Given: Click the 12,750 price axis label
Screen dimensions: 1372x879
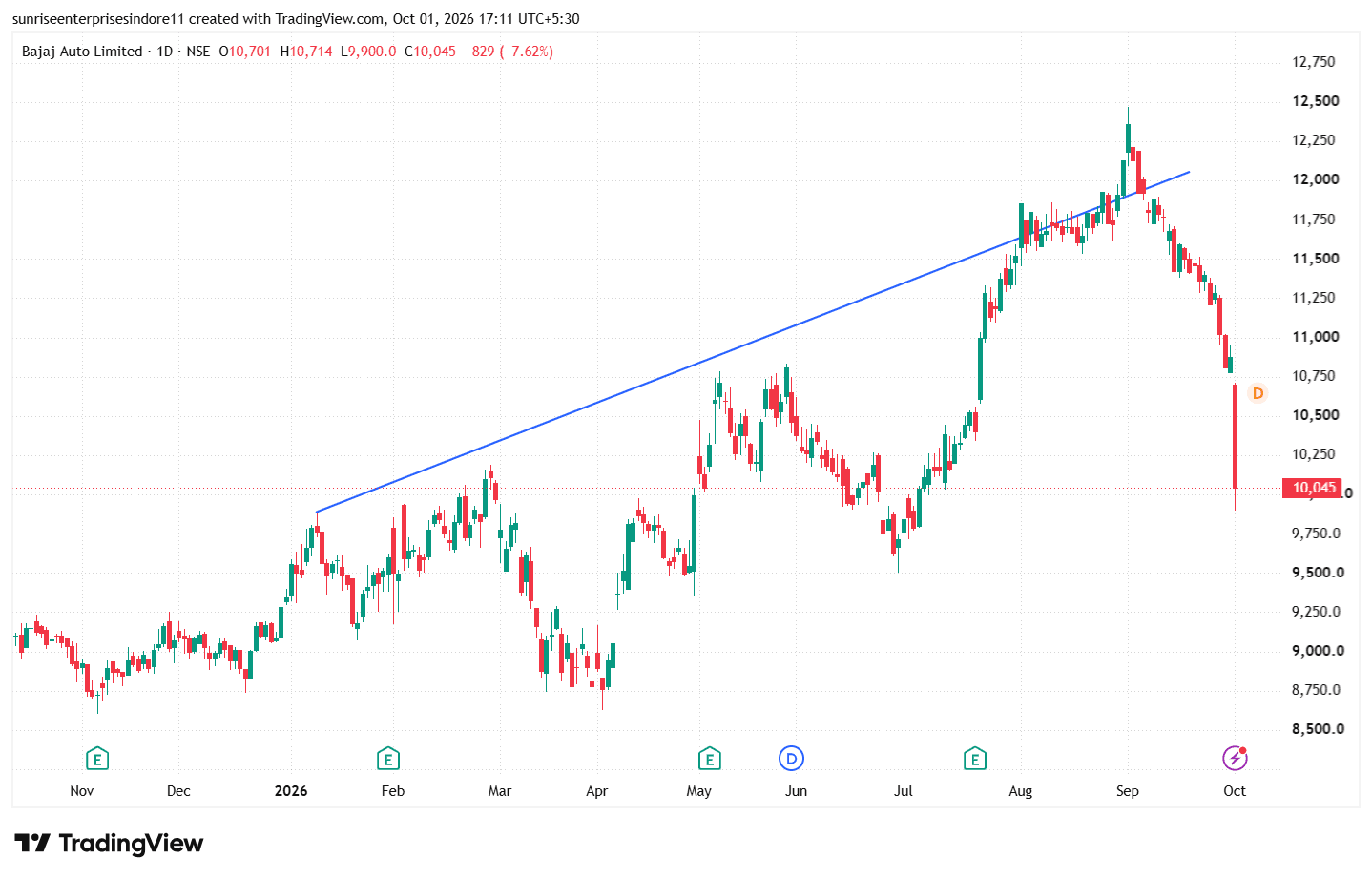Looking at the screenshot, I should point(1314,62).
